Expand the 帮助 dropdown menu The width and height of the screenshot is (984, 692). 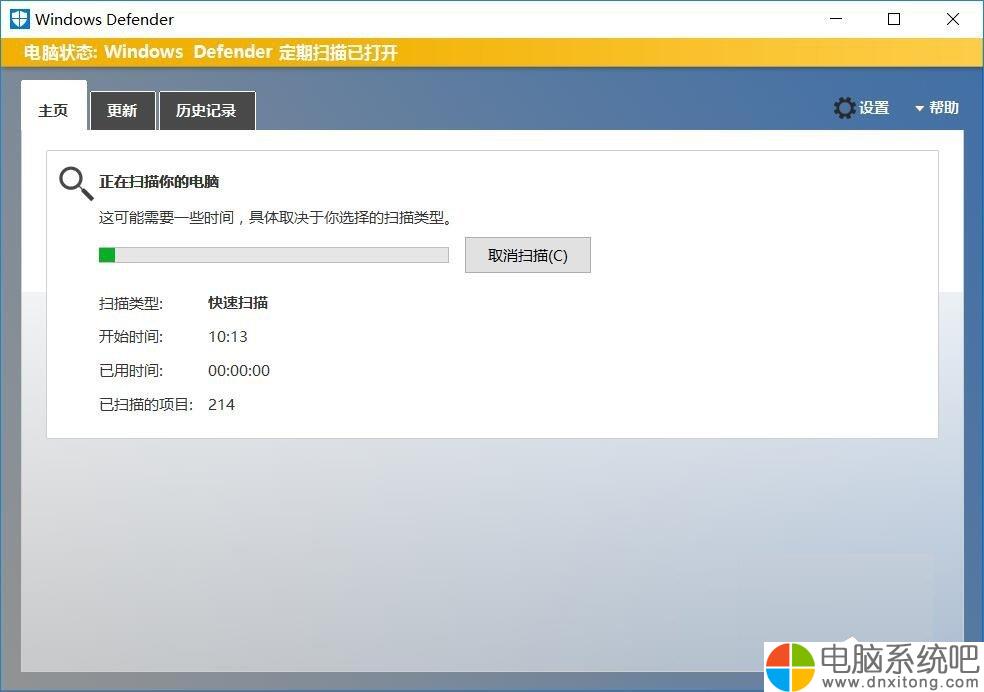tap(937, 108)
